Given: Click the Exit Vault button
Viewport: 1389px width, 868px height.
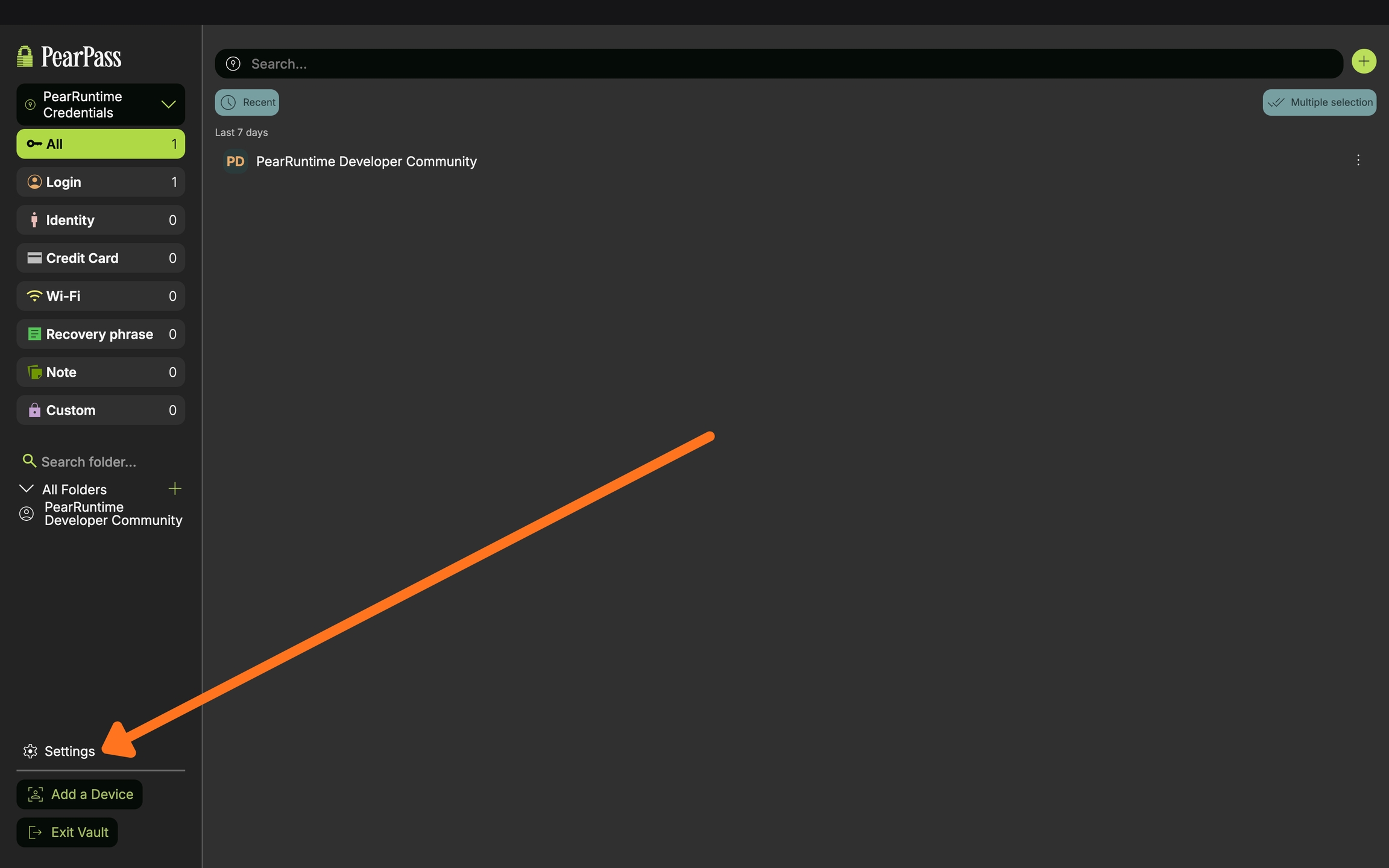Looking at the screenshot, I should point(68,832).
